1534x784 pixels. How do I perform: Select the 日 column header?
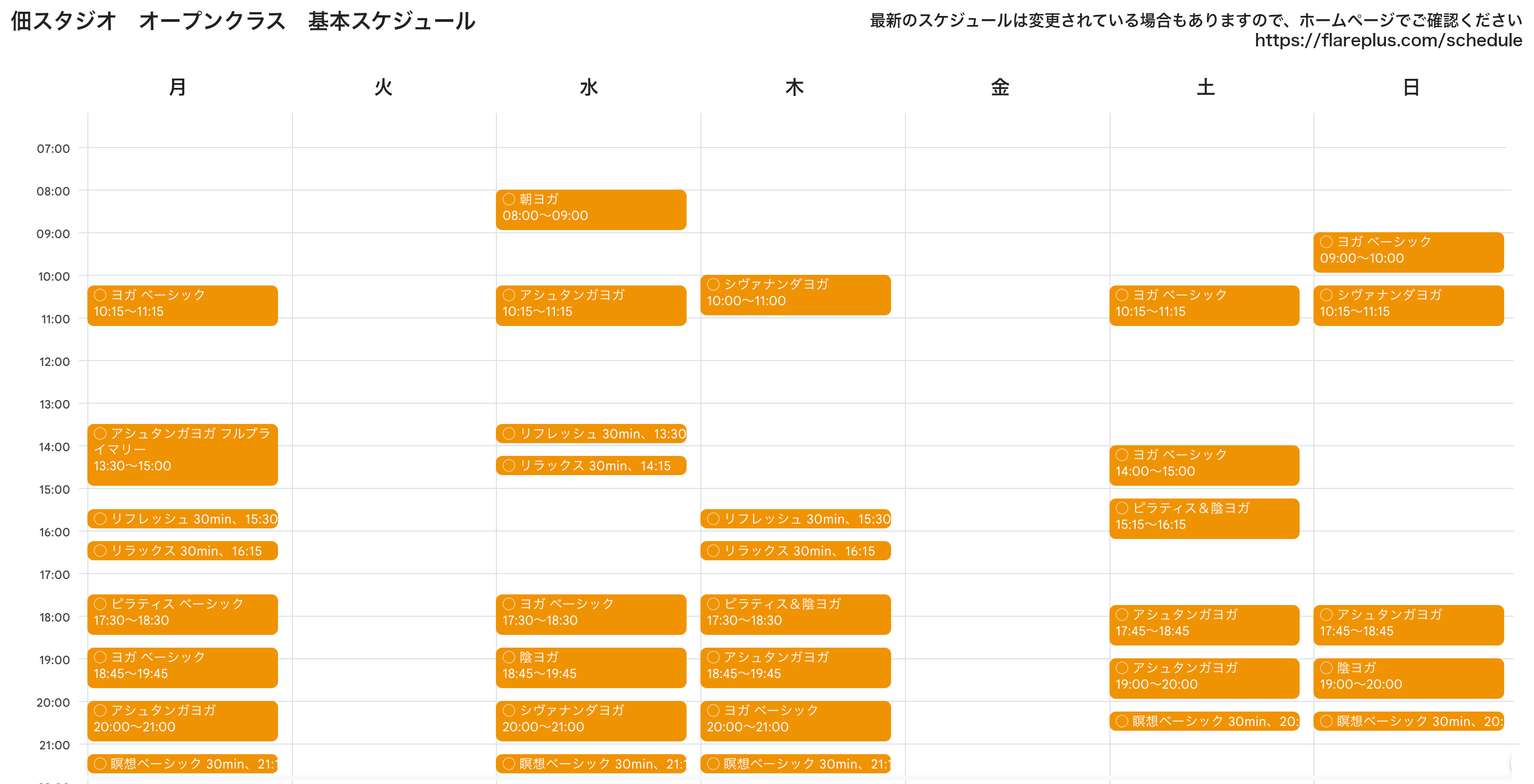[x=1411, y=87]
